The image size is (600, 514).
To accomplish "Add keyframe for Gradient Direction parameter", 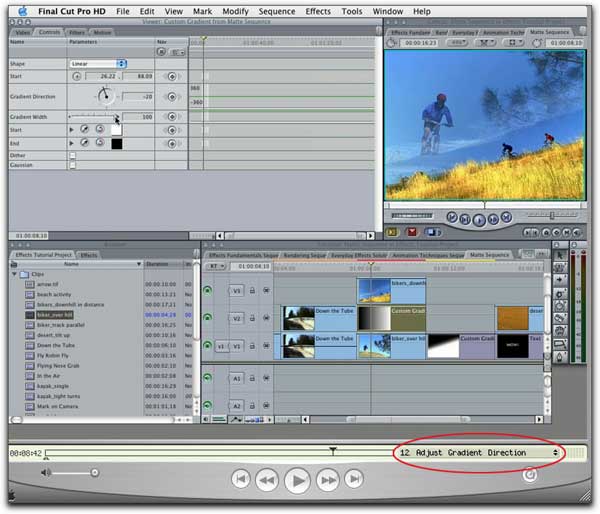I will (172, 97).
